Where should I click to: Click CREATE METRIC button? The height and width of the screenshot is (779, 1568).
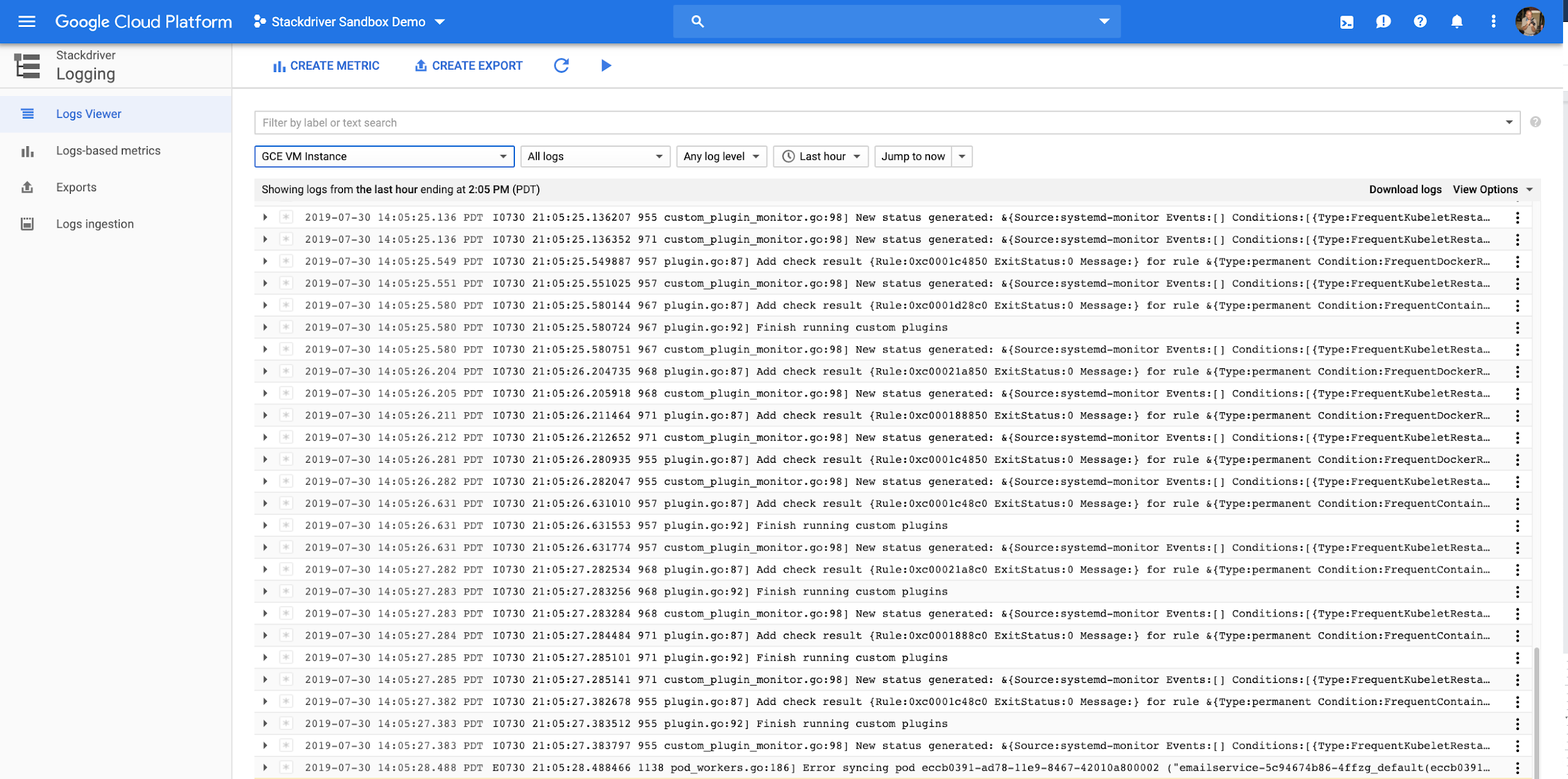[x=326, y=66]
